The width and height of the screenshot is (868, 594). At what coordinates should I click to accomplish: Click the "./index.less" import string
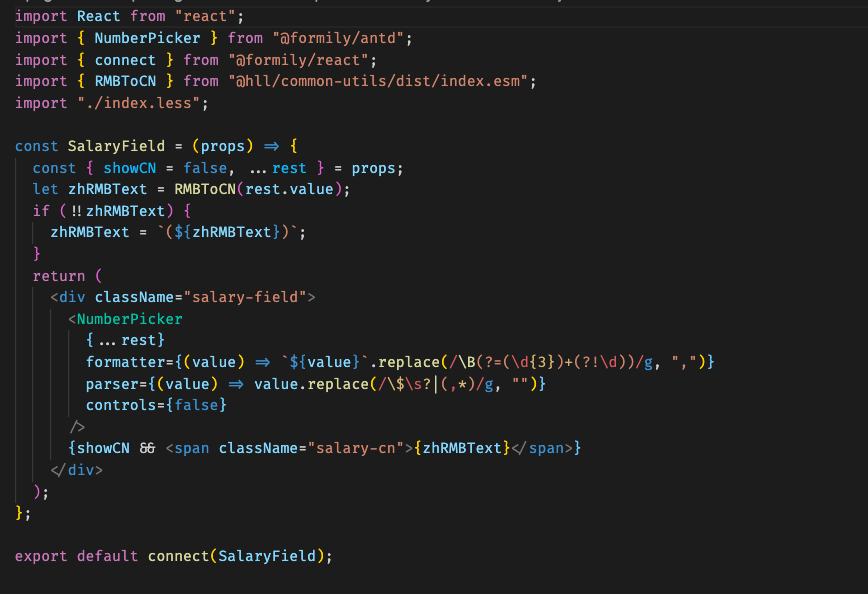pos(139,103)
